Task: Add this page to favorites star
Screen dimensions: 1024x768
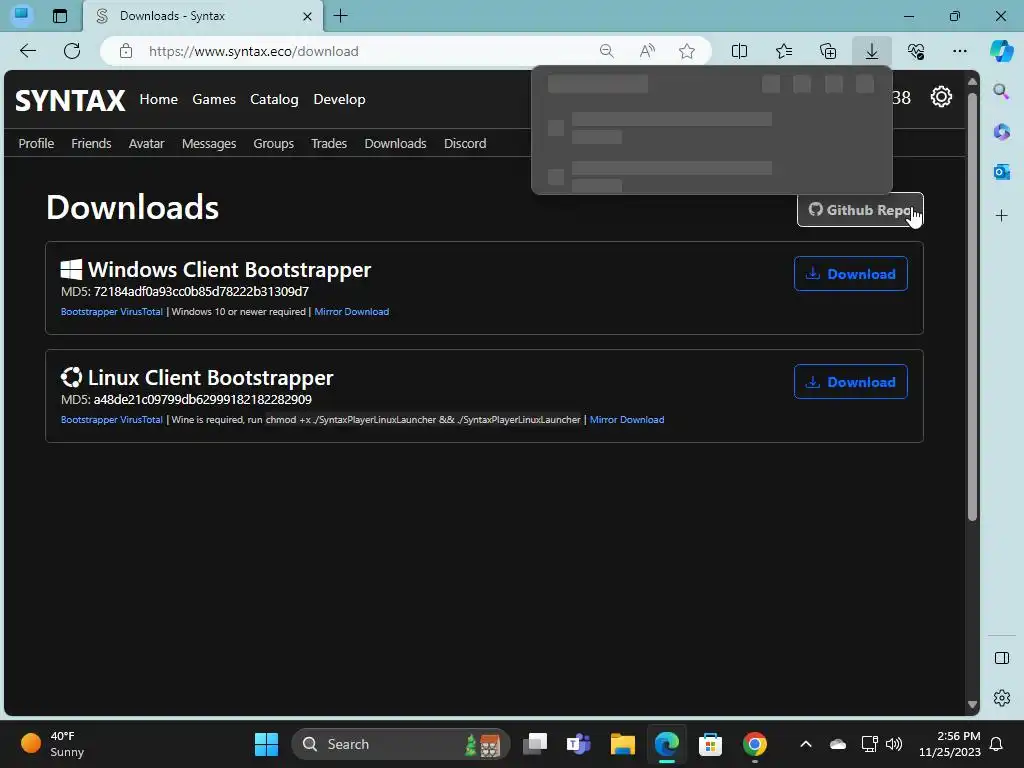Action: coord(686,51)
